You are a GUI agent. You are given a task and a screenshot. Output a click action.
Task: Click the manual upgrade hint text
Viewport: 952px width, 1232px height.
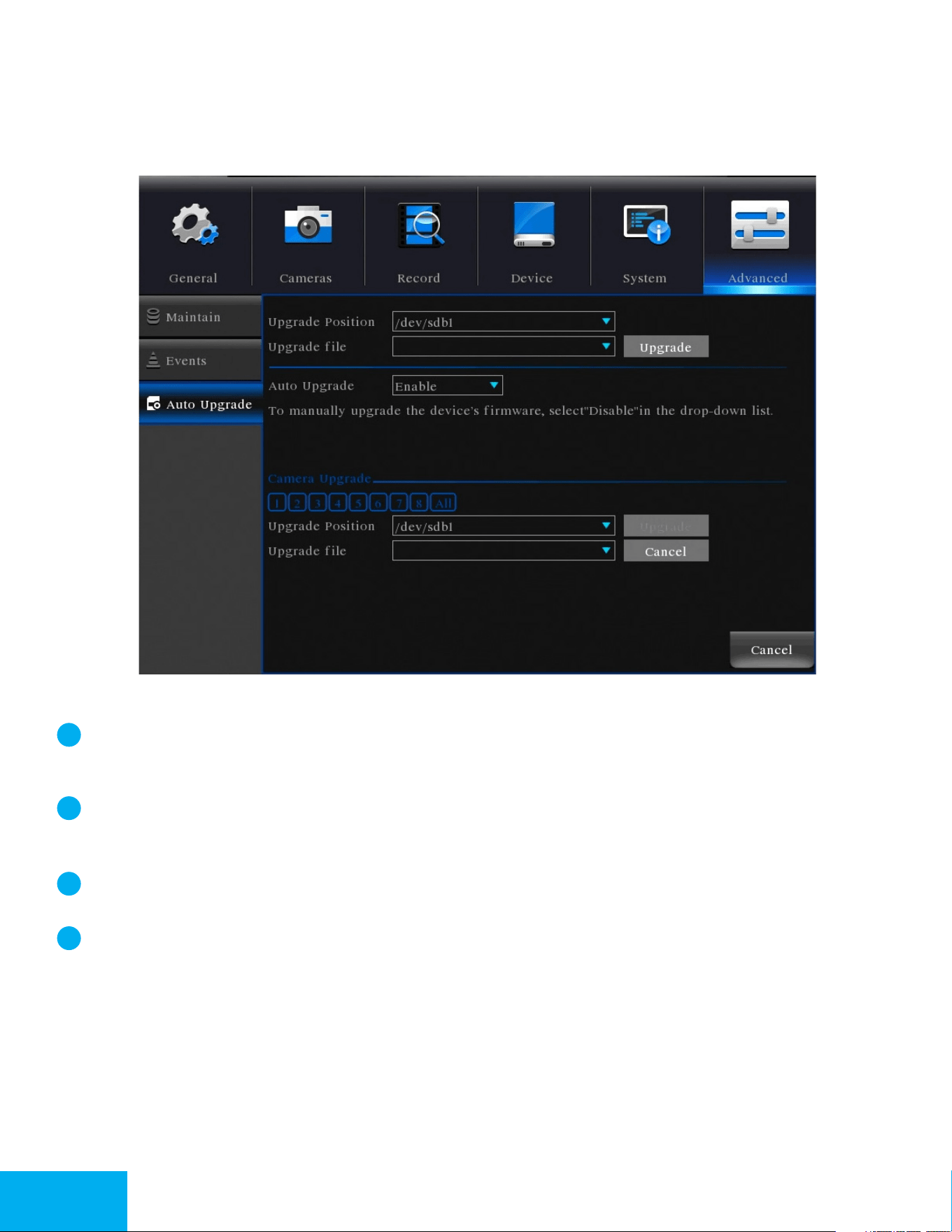click(x=520, y=411)
